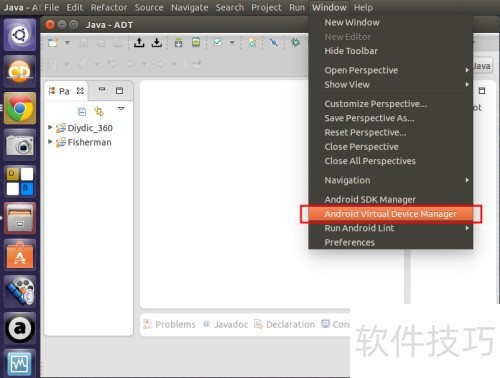Click Collapse All in Package Explorer
Image resolution: width=500 pixels, height=378 pixels.
pos(82,112)
